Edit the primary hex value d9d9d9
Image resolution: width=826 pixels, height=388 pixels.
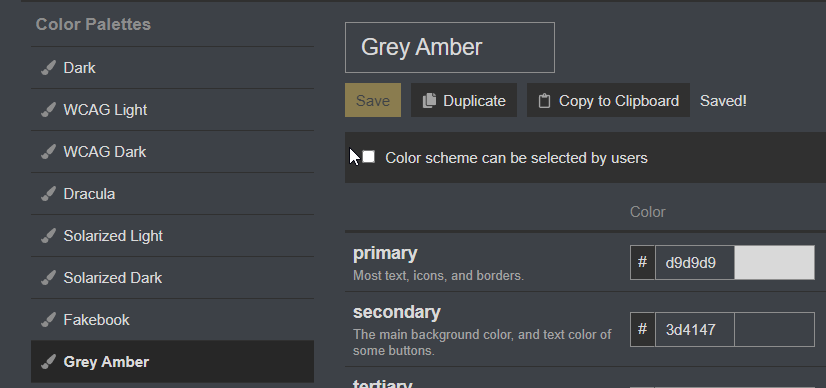point(694,262)
